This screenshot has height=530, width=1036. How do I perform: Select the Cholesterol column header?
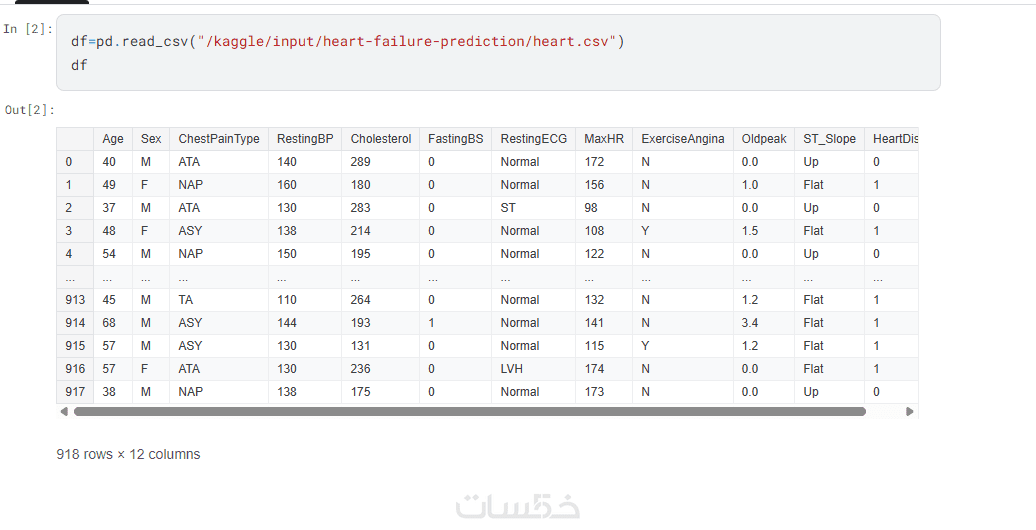tap(381, 139)
